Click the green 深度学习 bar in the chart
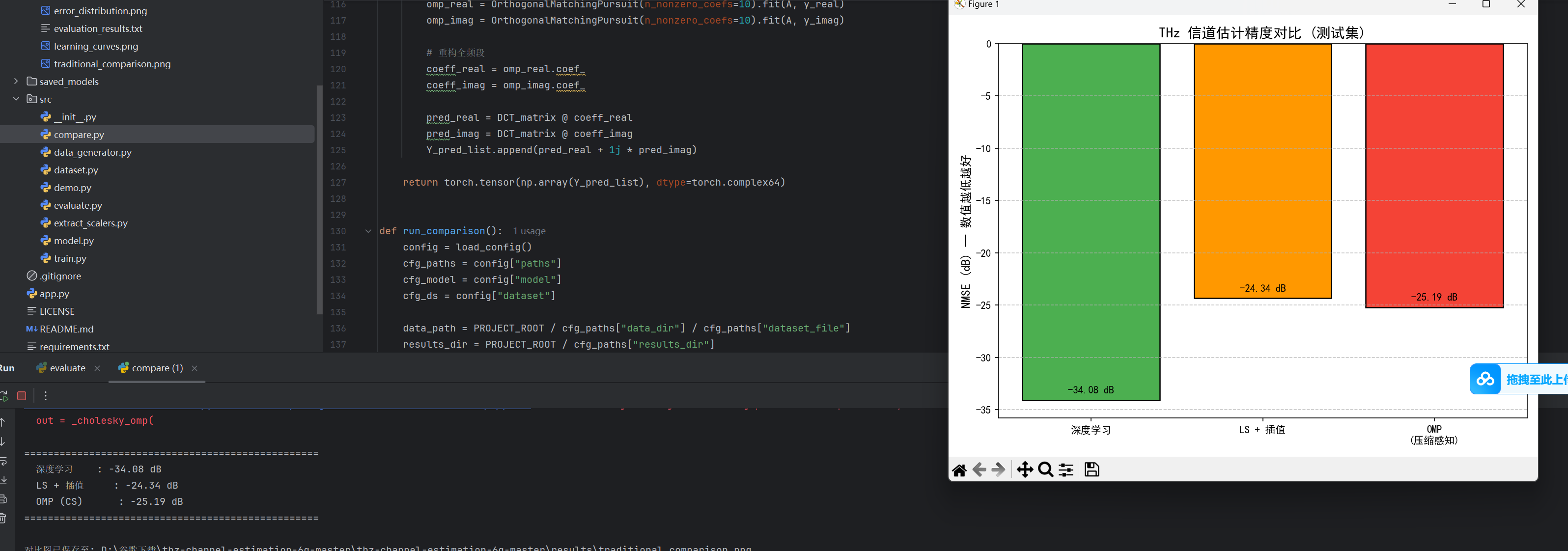This screenshot has width=1568, height=551. point(1091,221)
